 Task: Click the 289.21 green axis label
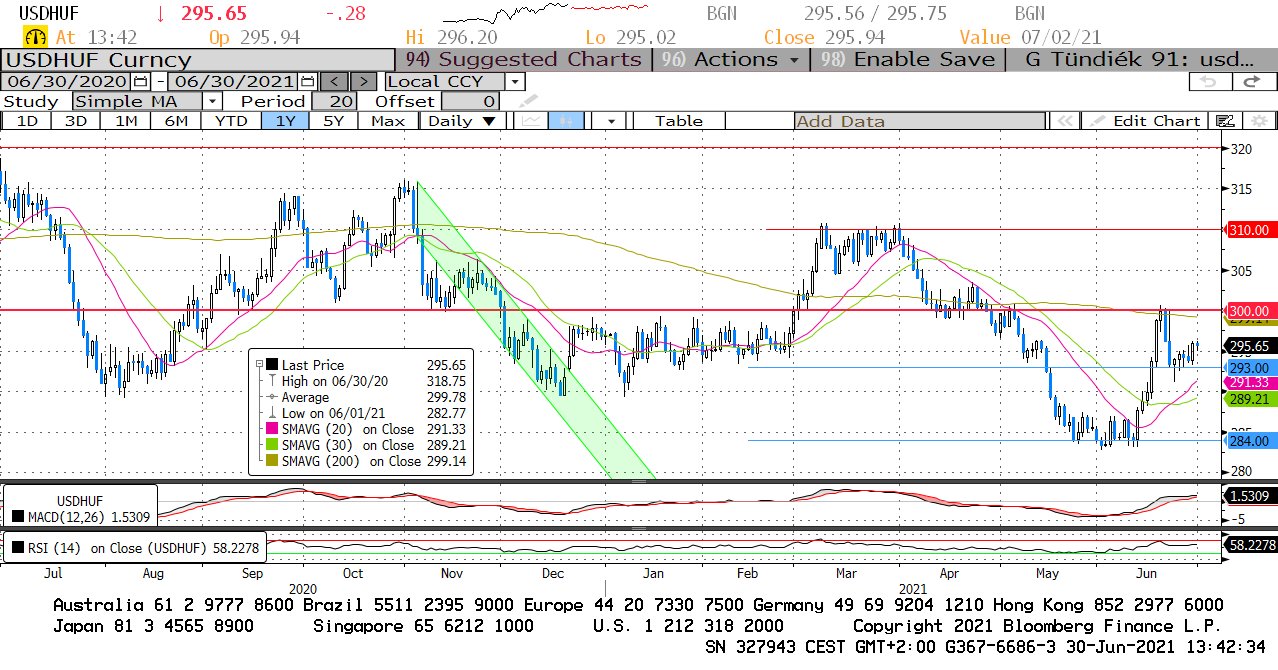1251,398
